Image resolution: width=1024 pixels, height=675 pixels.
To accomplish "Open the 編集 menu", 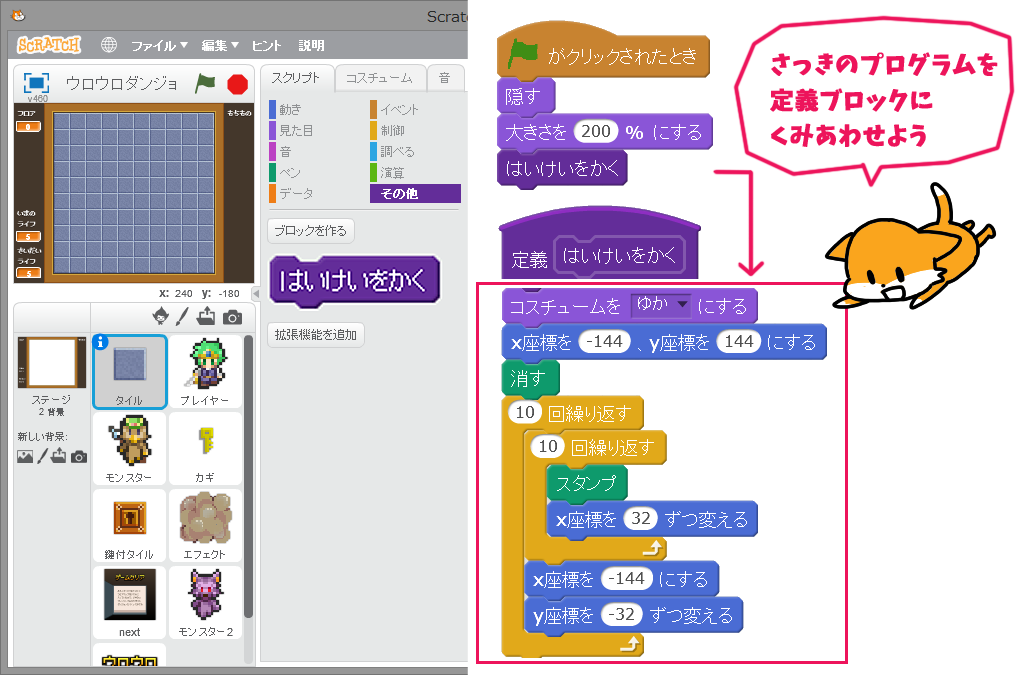I will click(x=219, y=46).
